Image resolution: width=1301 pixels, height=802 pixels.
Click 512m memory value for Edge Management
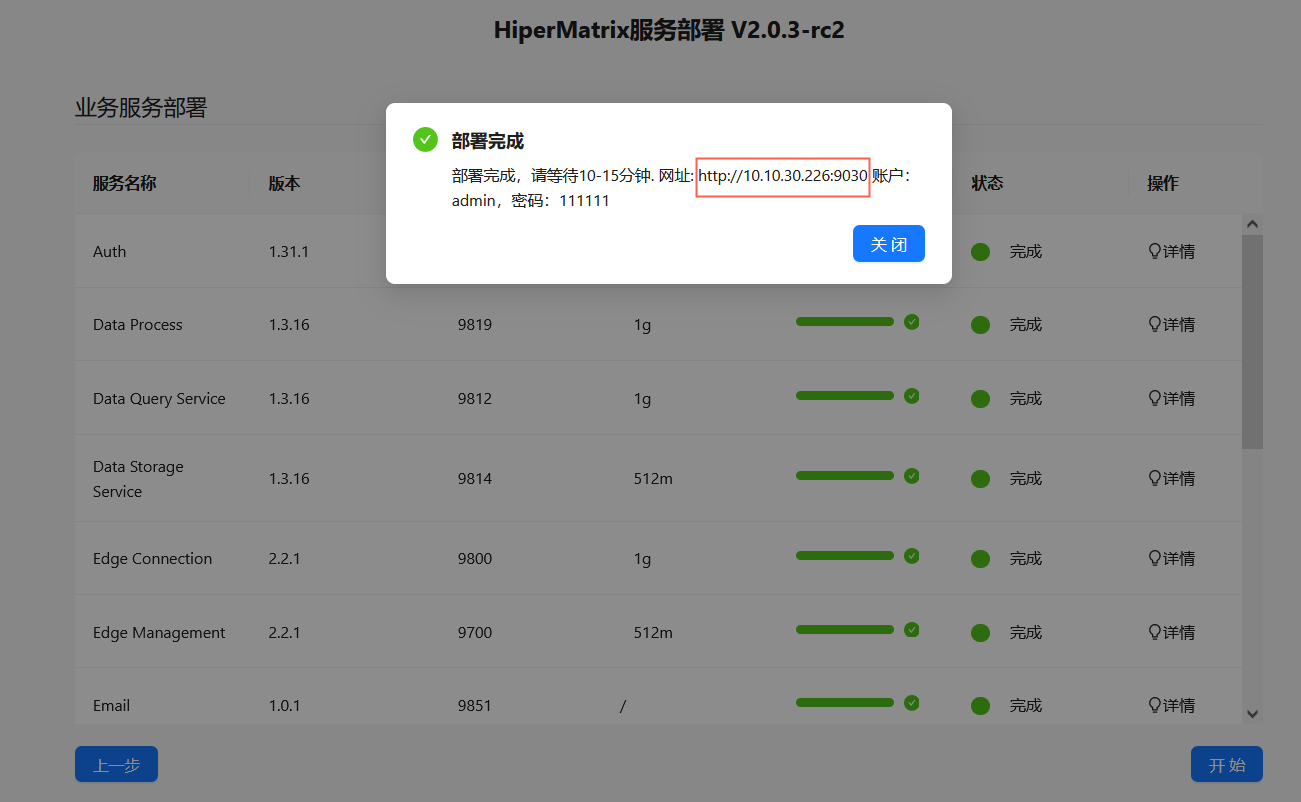pos(653,633)
